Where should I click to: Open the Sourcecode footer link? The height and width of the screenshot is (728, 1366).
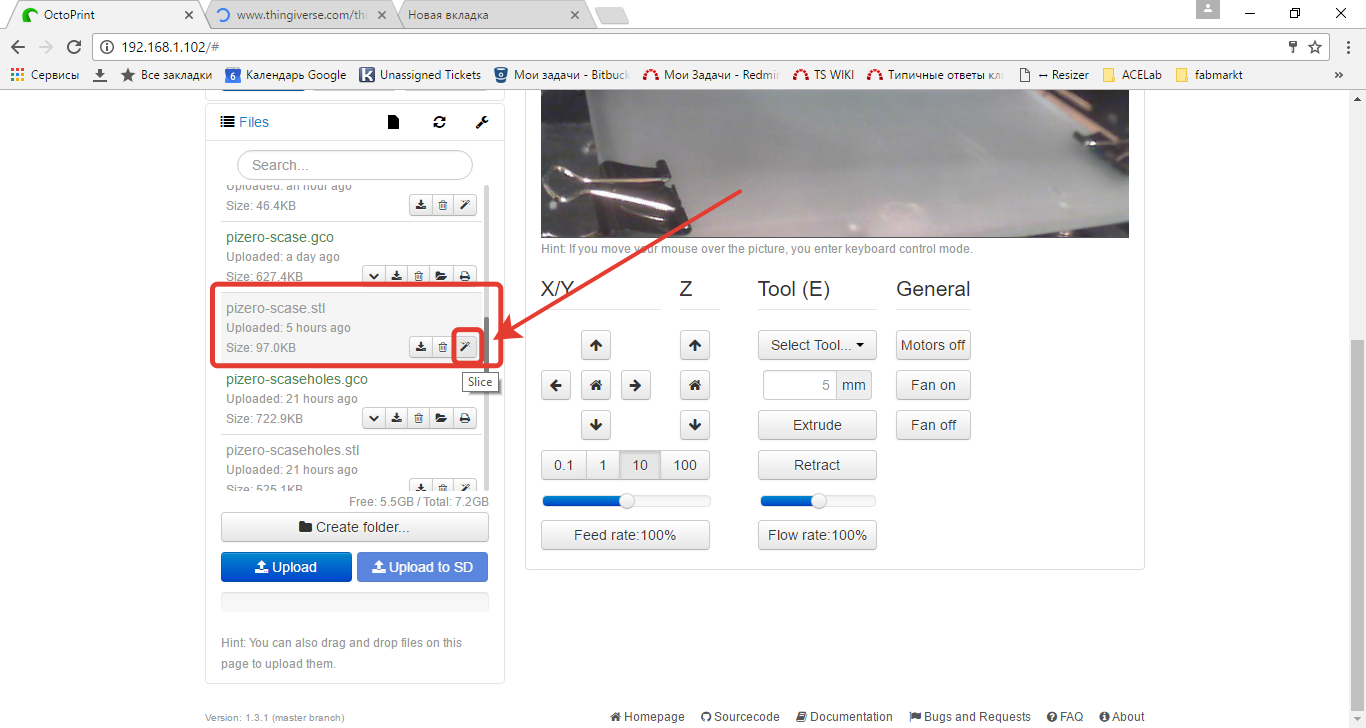point(740,717)
